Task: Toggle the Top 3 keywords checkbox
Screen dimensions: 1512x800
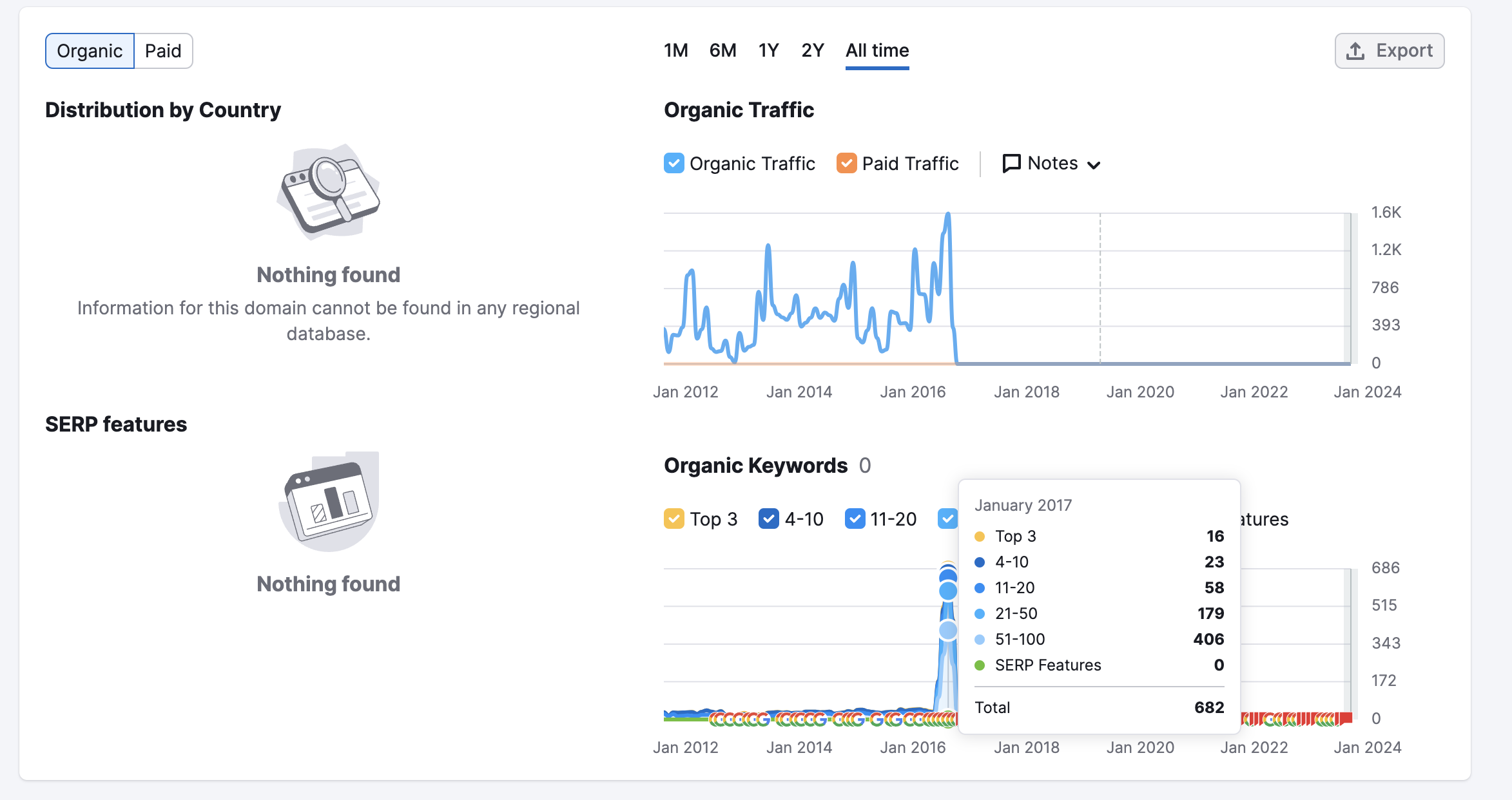Action: [674, 519]
